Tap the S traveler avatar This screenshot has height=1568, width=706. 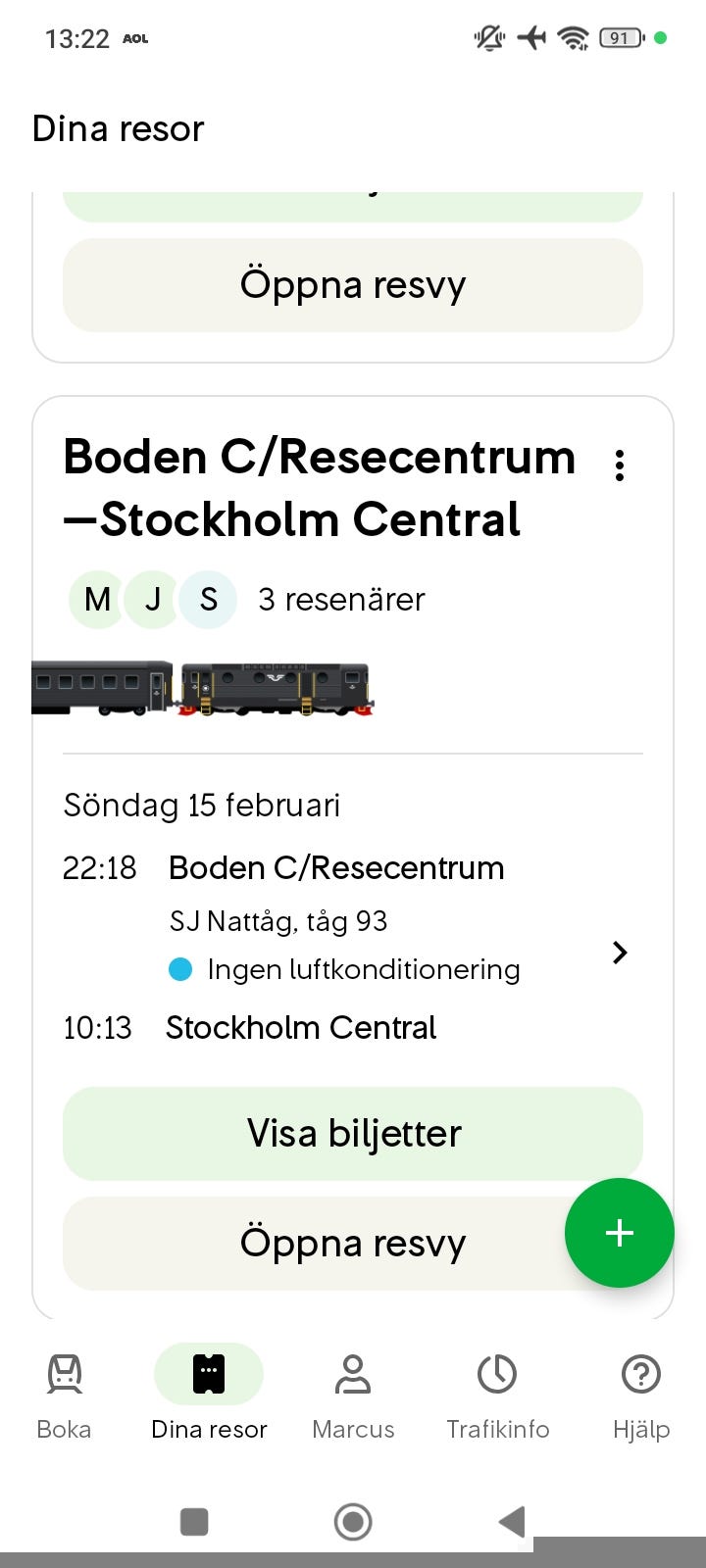click(x=208, y=599)
